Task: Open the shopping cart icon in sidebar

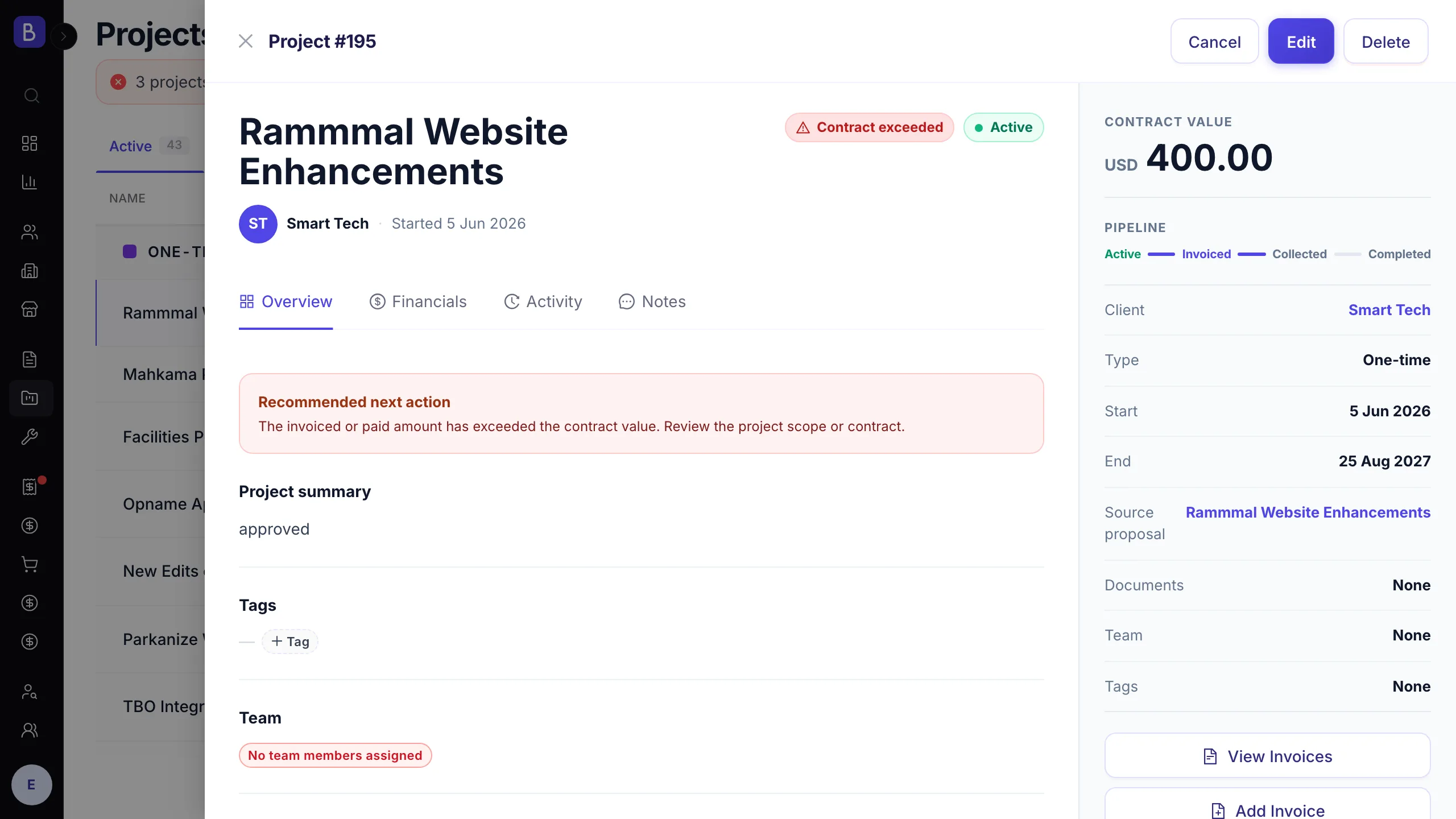Action: 30,564
